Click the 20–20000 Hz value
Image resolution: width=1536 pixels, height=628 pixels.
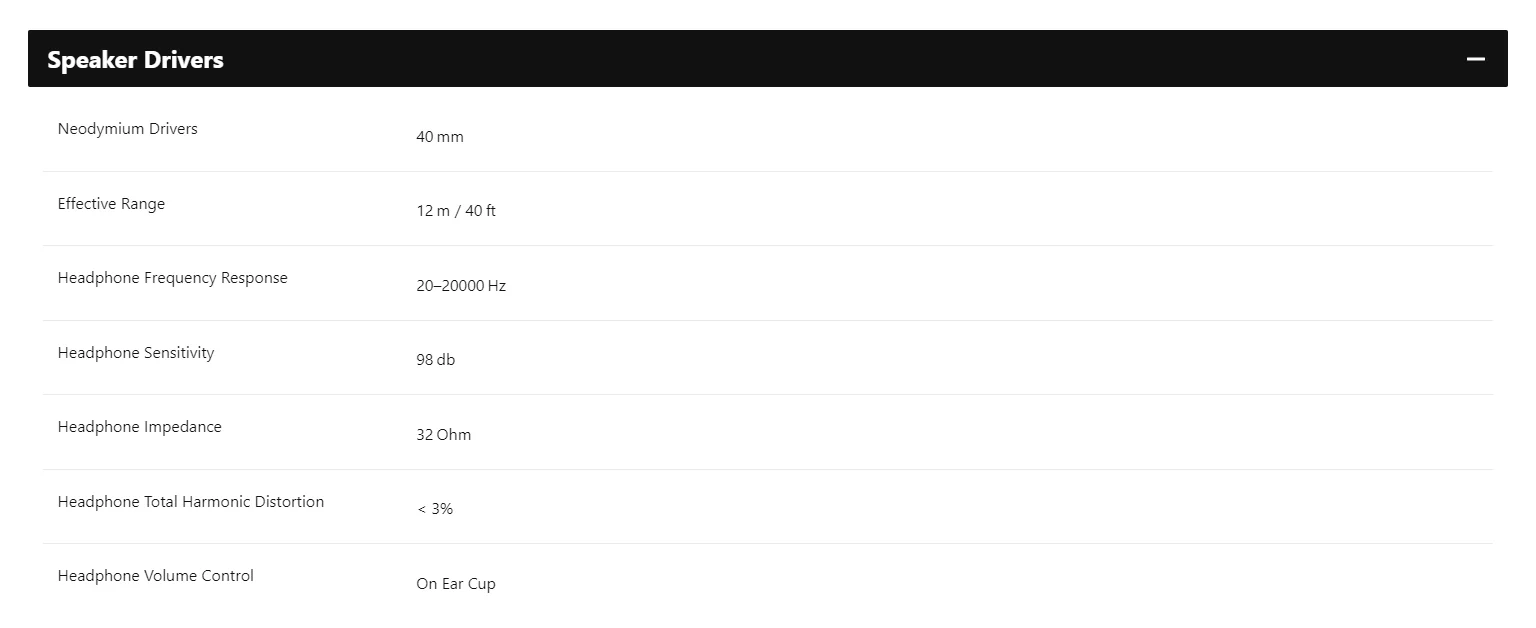coord(461,286)
